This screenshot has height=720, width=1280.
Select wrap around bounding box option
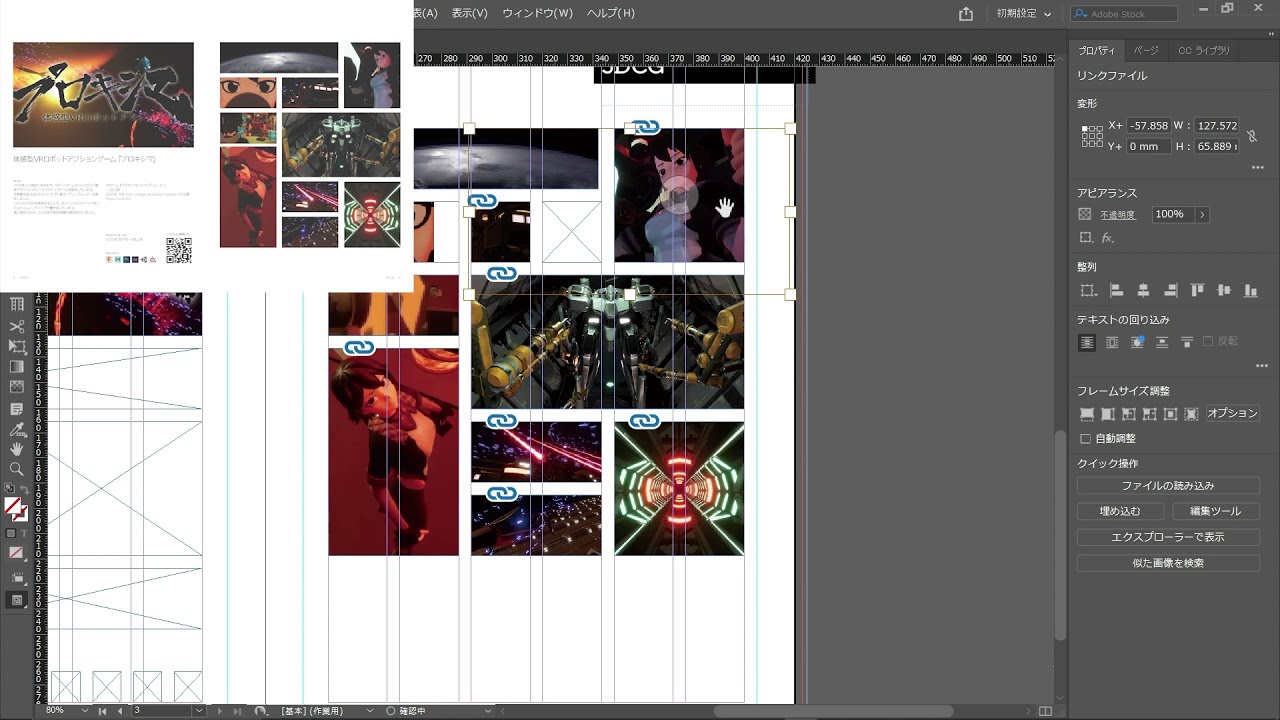pos(1112,342)
